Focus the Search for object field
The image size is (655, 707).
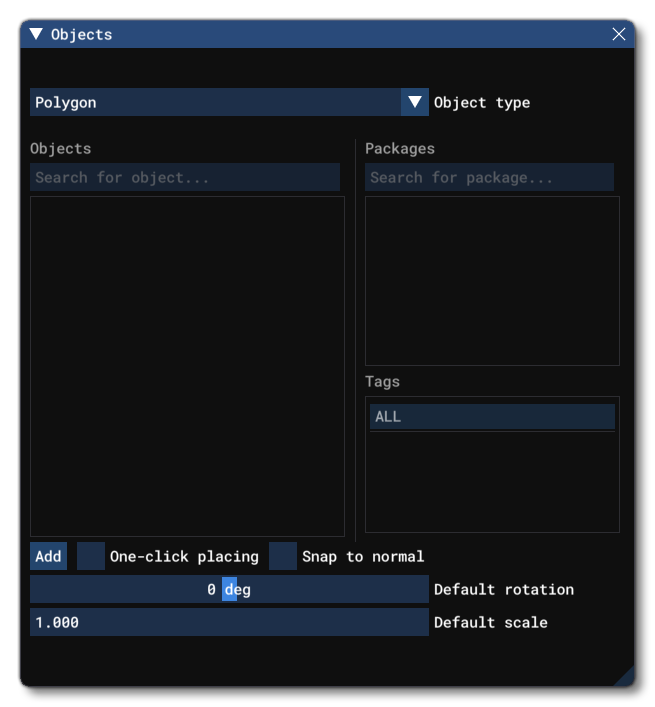(185, 178)
